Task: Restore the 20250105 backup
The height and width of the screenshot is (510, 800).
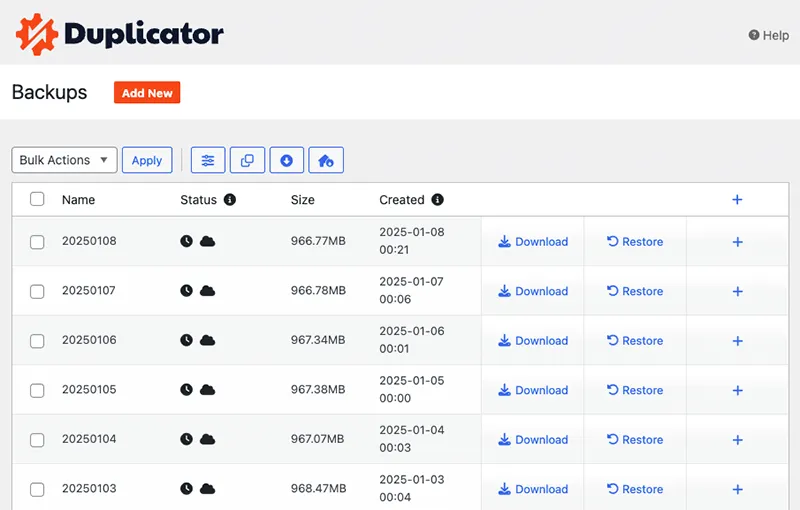Action: (635, 390)
